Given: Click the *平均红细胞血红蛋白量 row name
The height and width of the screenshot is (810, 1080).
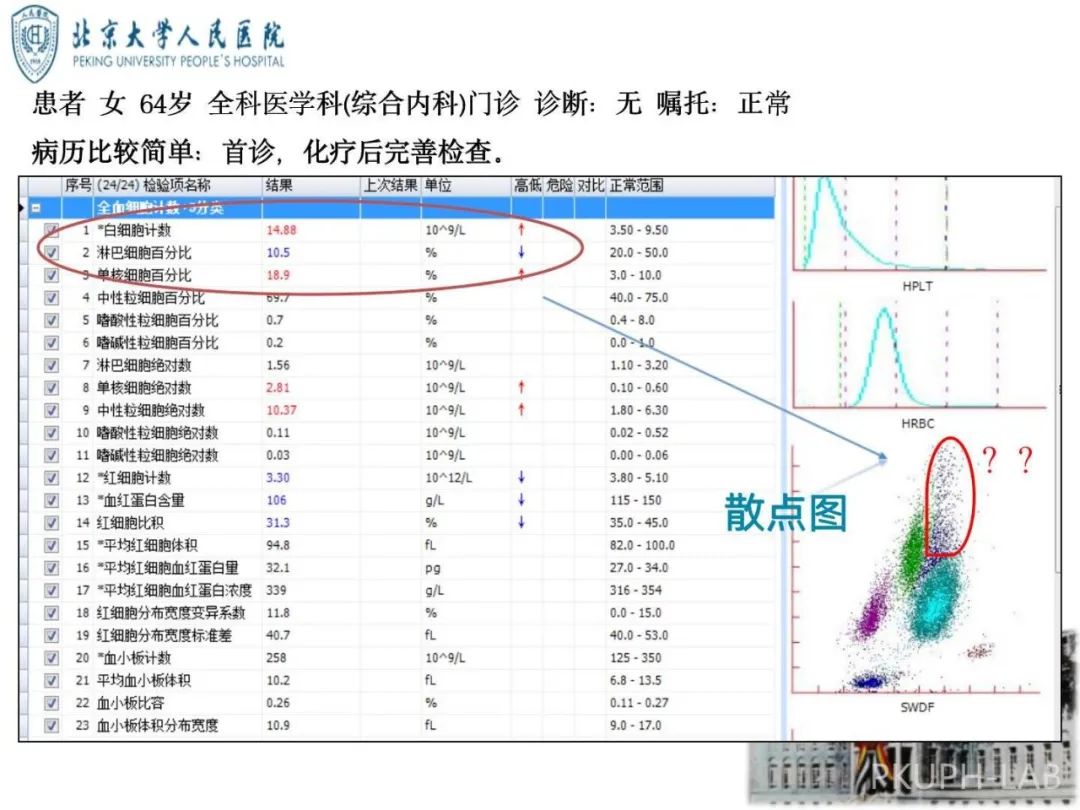Looking at the screenshot, I should point(167,568).
